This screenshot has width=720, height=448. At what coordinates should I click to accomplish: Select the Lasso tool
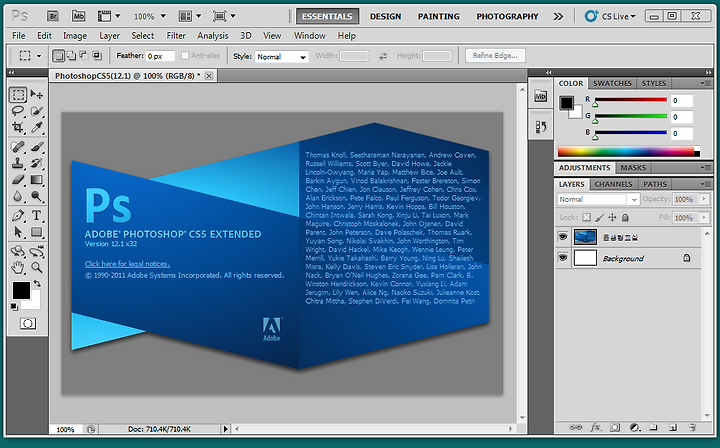tap(18, 111)
